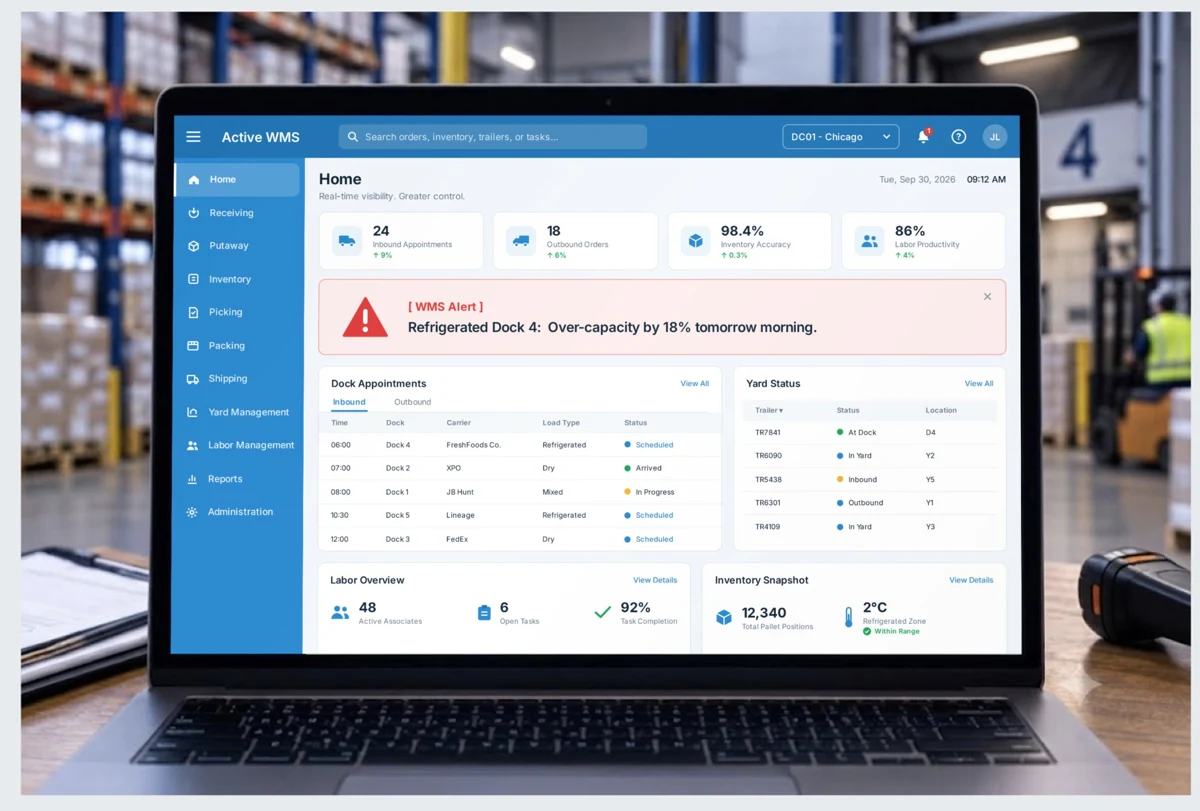Click Scheduled status for FedEx row

click(649, 539)
